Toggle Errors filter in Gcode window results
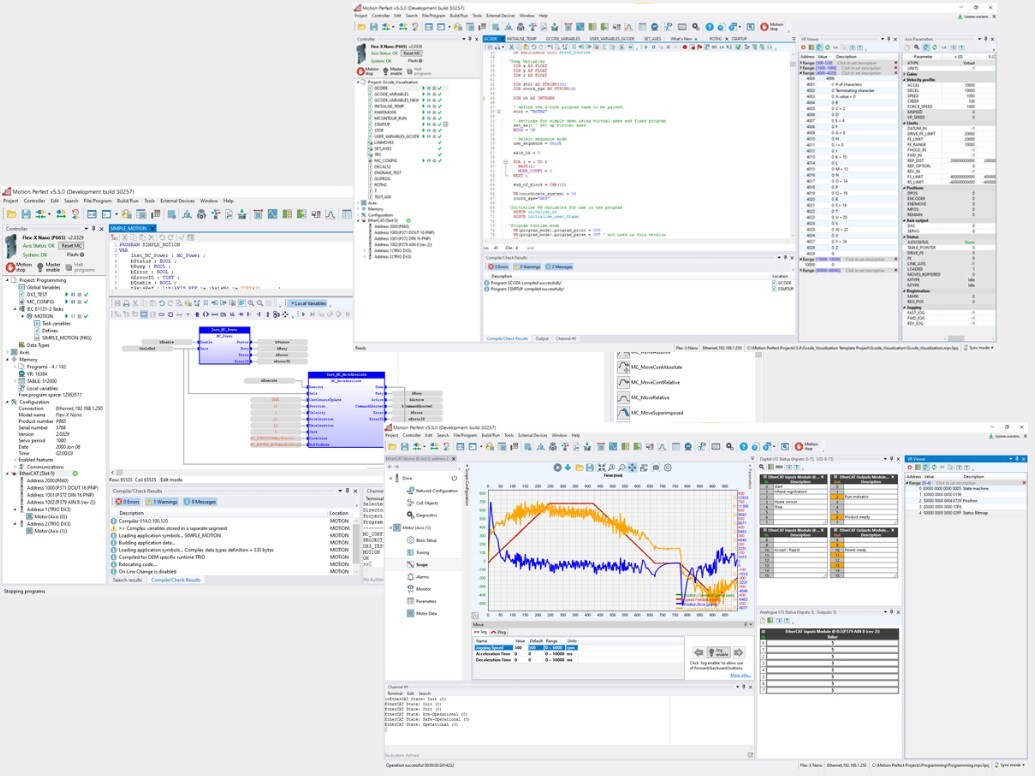The image size is (1035, 776). tap(498, 267)
